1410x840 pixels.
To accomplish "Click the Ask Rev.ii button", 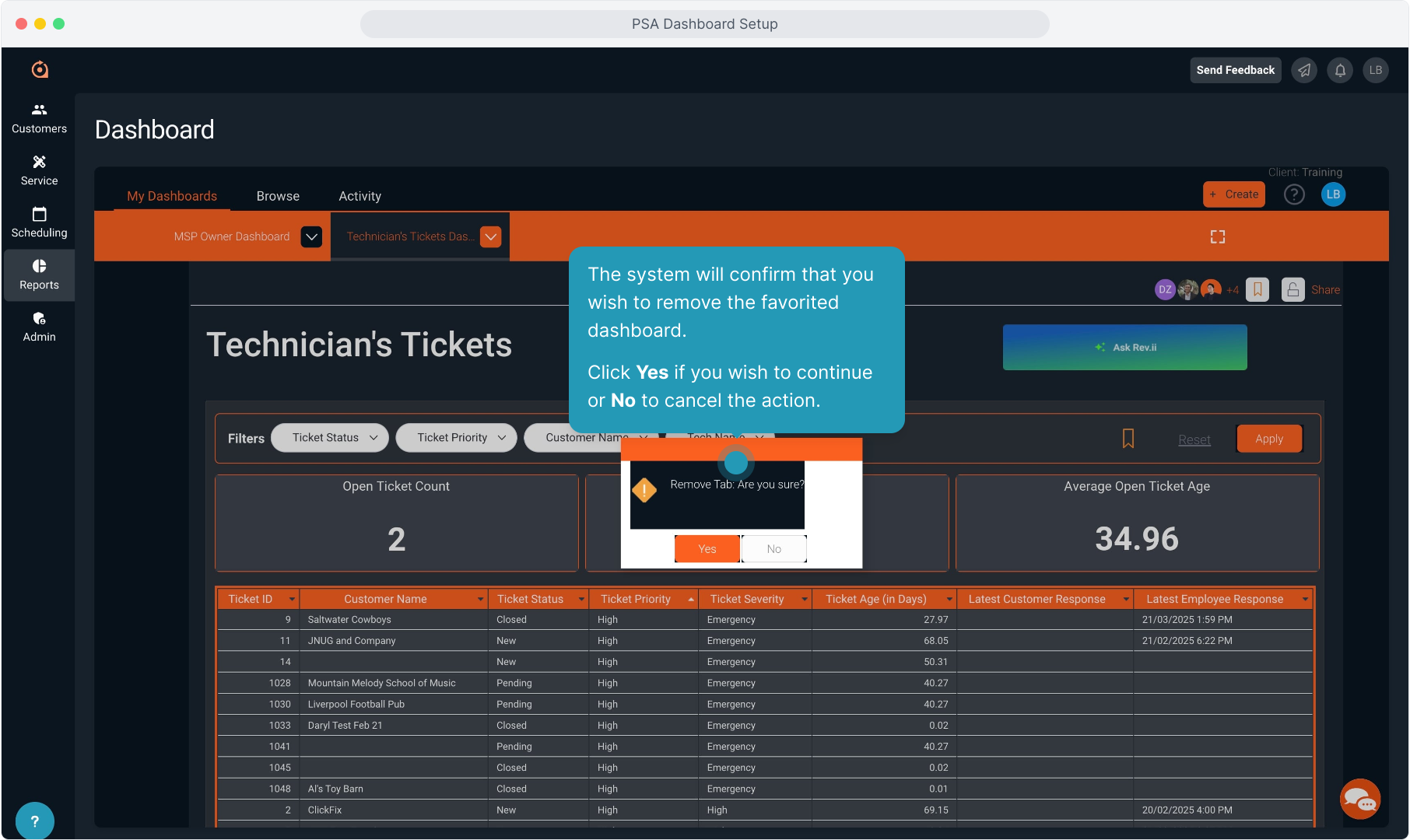I will [x=1125, y=348].
